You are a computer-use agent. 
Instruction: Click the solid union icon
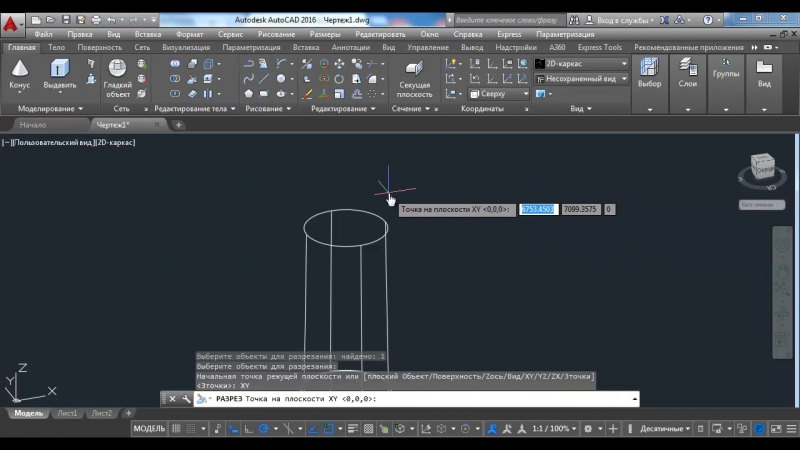tap(175, 64)
